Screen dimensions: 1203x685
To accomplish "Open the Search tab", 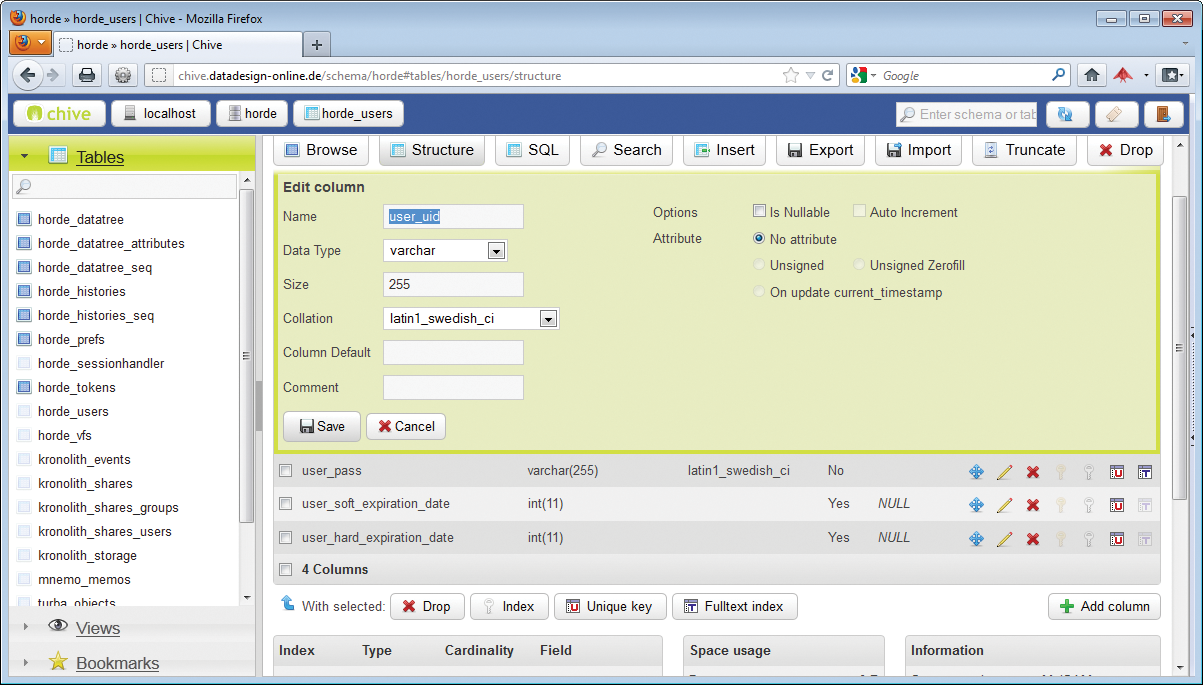I will point(626,149).
